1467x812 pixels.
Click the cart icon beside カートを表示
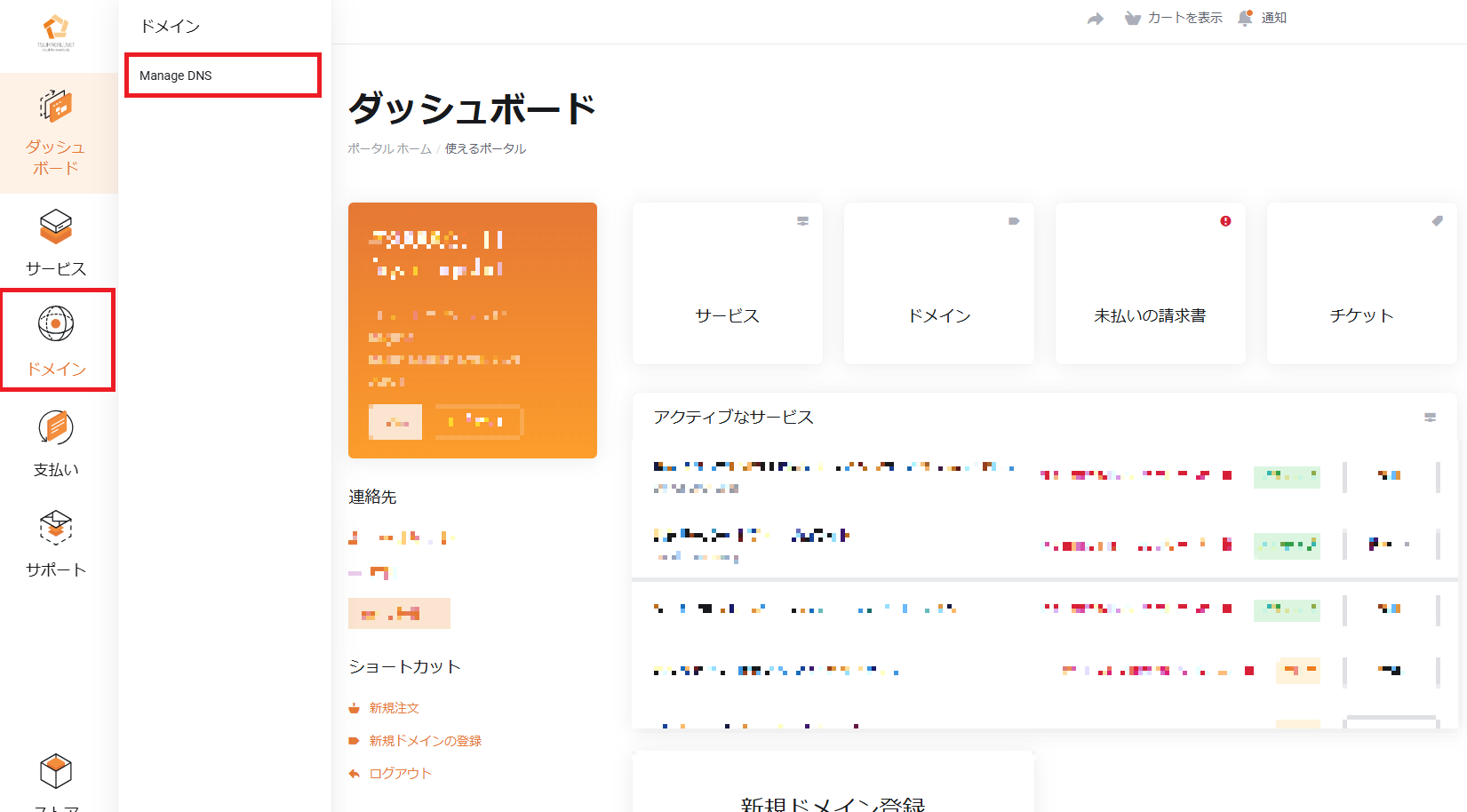tap(1132, 18)
